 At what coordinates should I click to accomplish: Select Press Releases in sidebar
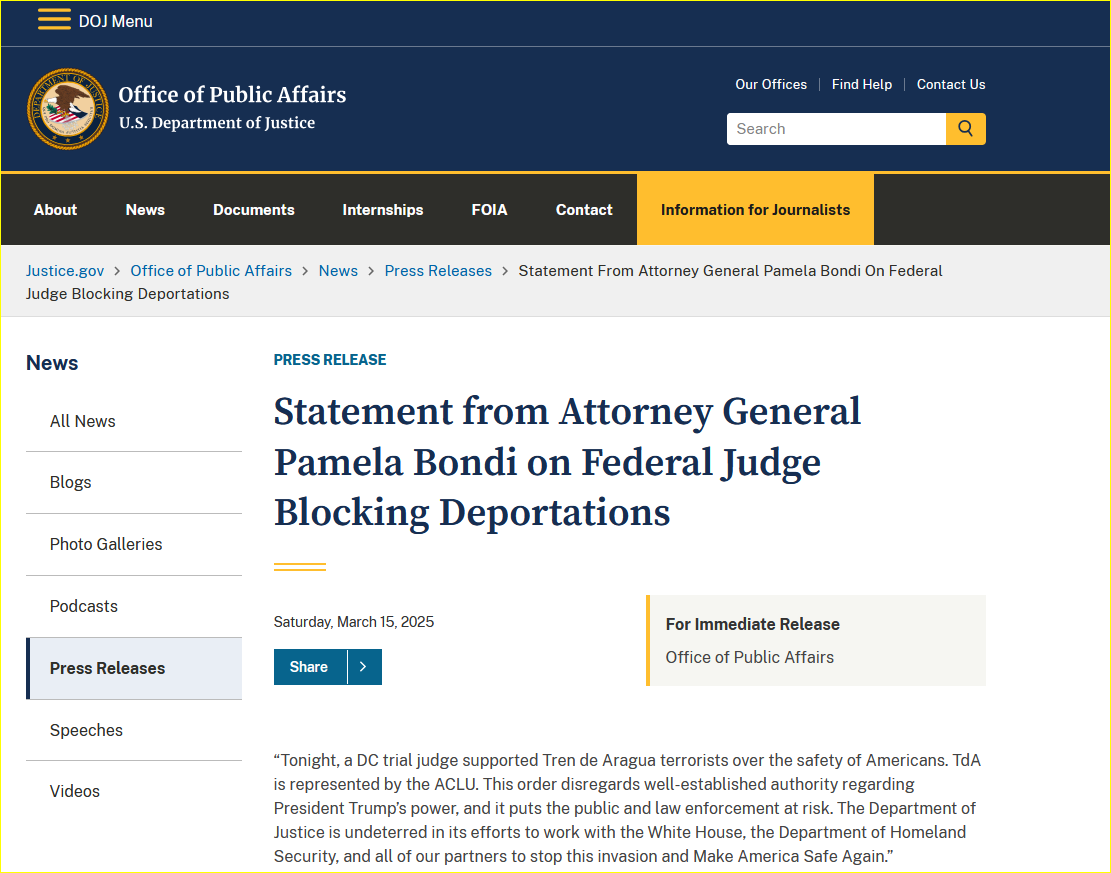pyautogui.click(x=134, y=668)
